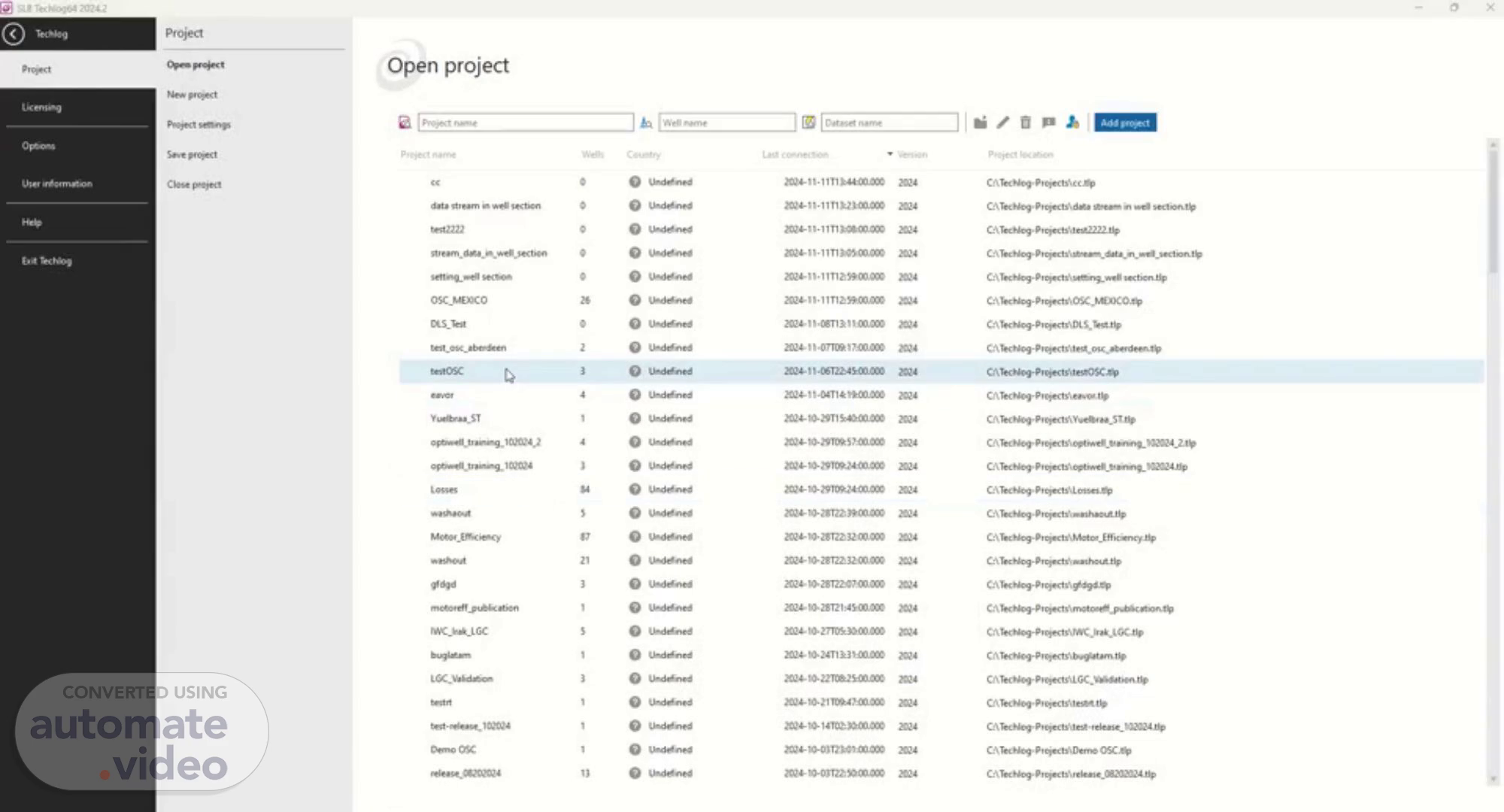Select the OSC_MEXICO project row

tap(459, 300)
